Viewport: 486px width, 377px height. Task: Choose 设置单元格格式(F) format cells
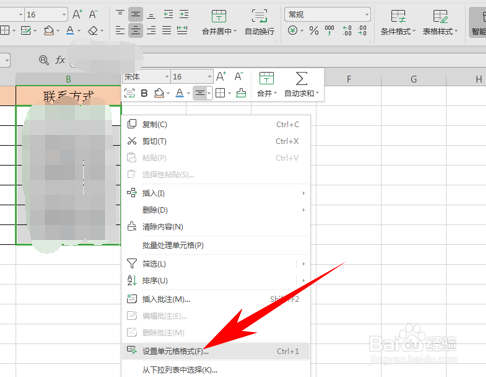216,351
